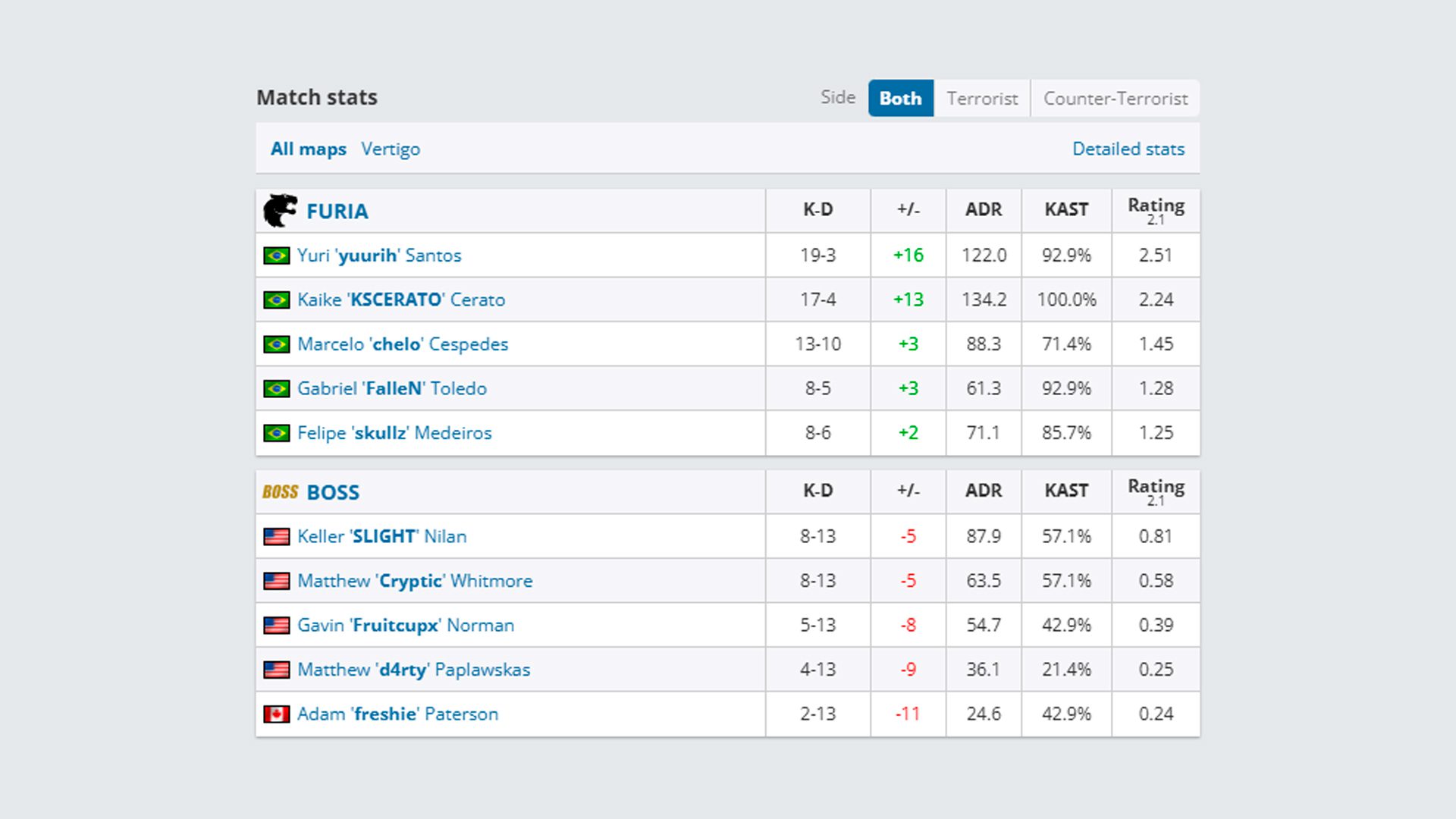Switch side filter to Terrorist
This screenshot has height=819, width=1456.
(982, 98)
